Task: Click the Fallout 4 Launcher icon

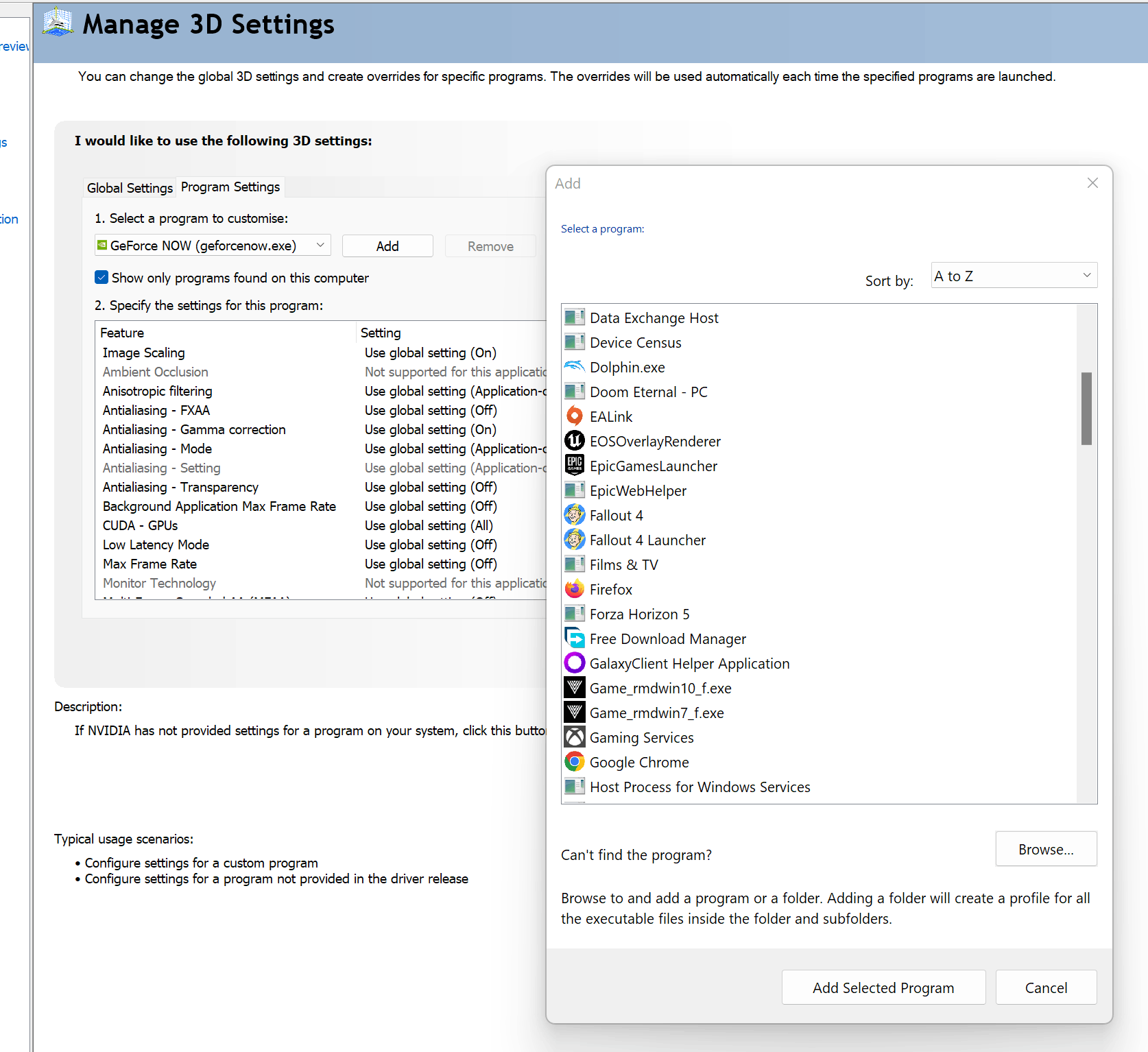Action: coord(575,540)
